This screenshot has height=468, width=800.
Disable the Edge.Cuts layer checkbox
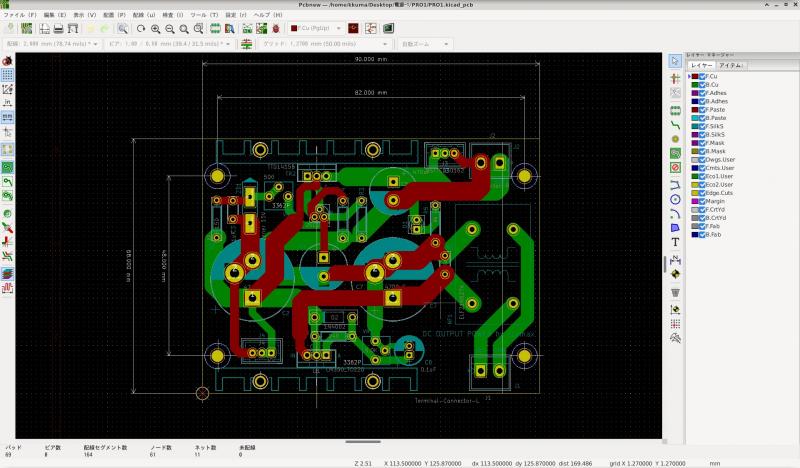703,192
